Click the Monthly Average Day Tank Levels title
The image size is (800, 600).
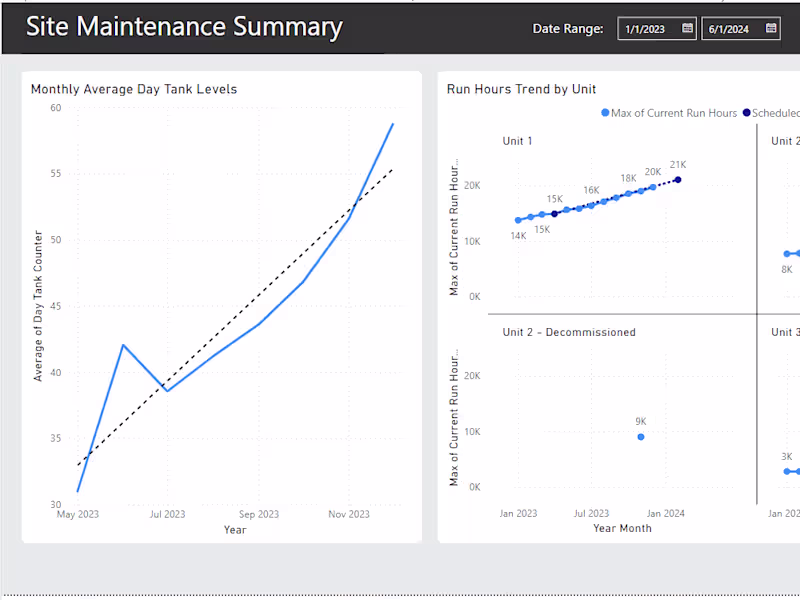pos(134,89)
